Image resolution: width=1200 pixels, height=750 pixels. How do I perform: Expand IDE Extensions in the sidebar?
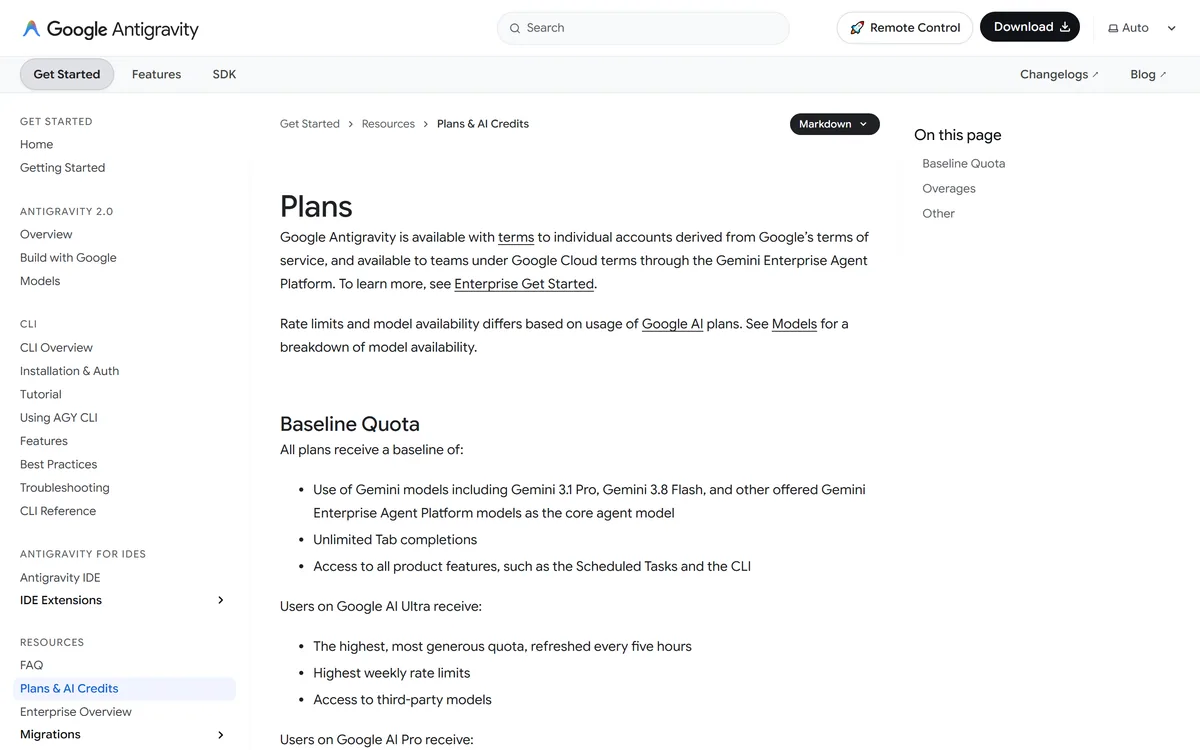tap(221, 600)
